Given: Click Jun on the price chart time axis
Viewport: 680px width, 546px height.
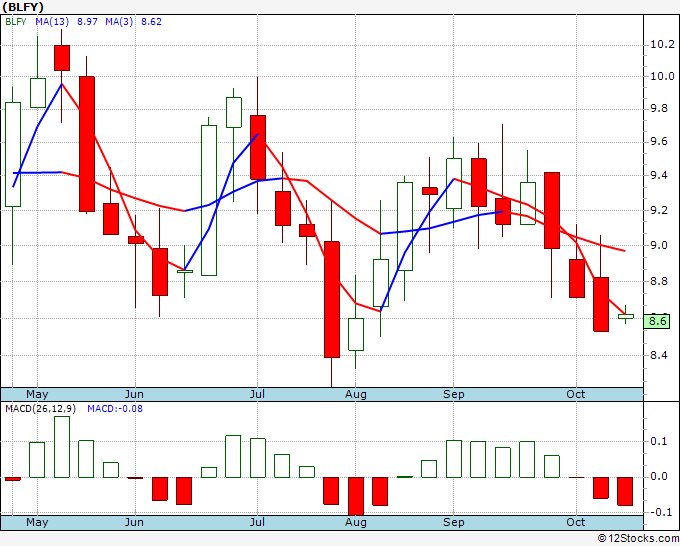Looking at the screenshot, I should [x=134, y=394].
